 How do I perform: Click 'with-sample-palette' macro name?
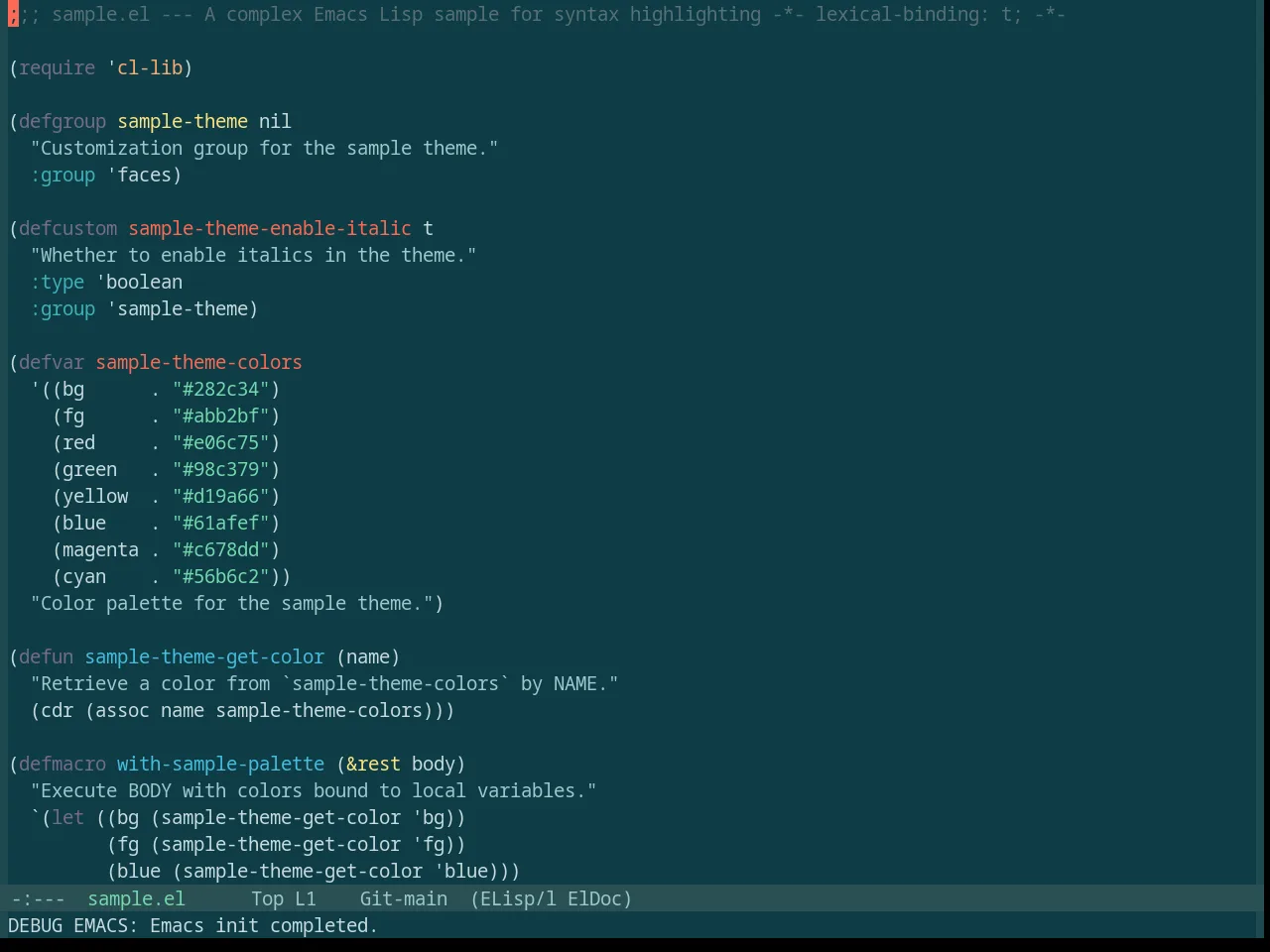point(221,764)
